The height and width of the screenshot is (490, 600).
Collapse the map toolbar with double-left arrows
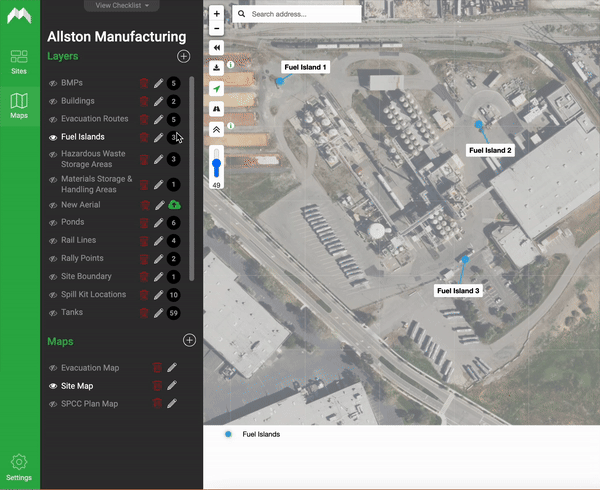point(217,48)
